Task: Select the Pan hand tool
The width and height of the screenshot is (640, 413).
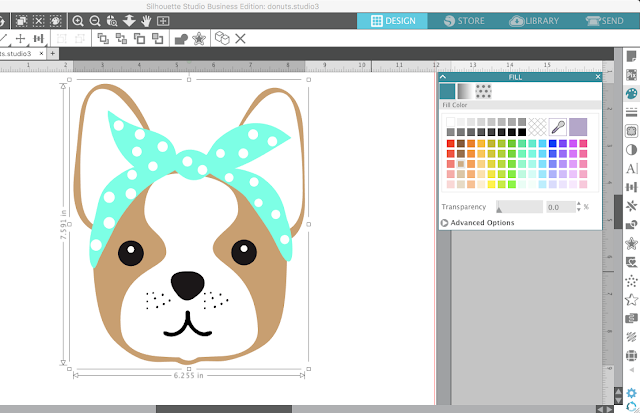Action: click(x=146, y=20)
